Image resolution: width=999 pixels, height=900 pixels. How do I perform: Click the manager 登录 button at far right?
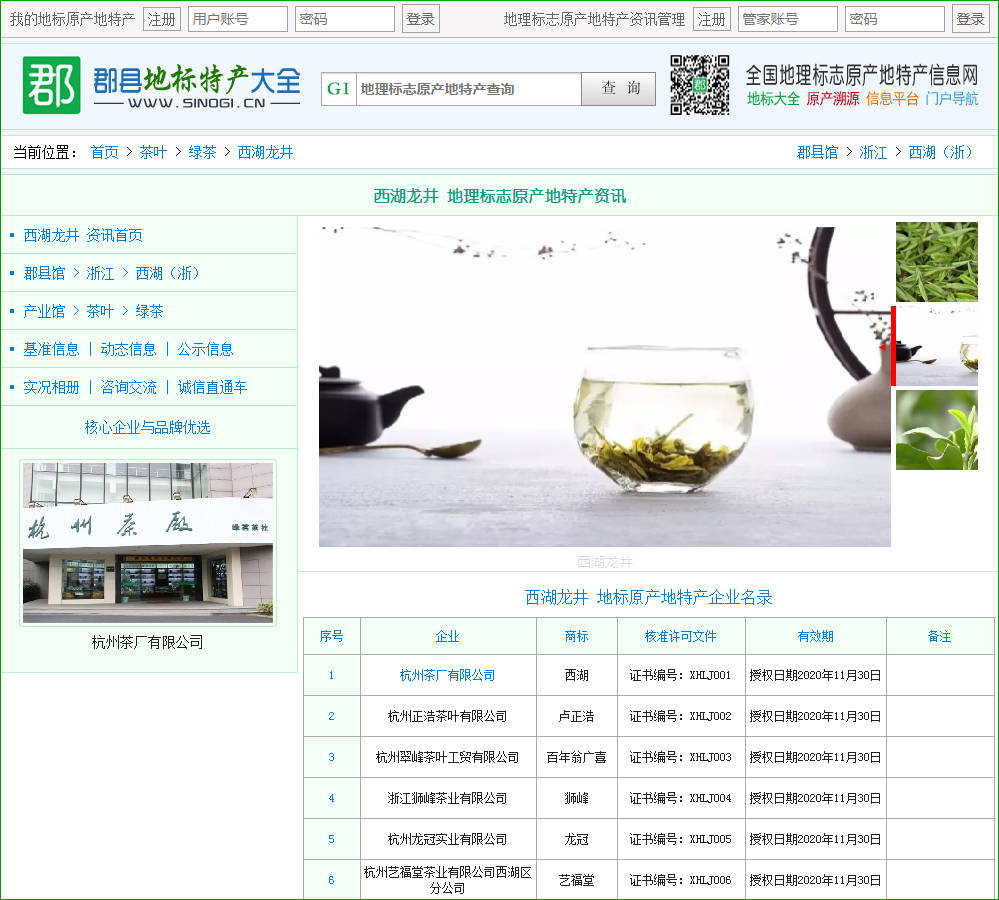point(970,19)
